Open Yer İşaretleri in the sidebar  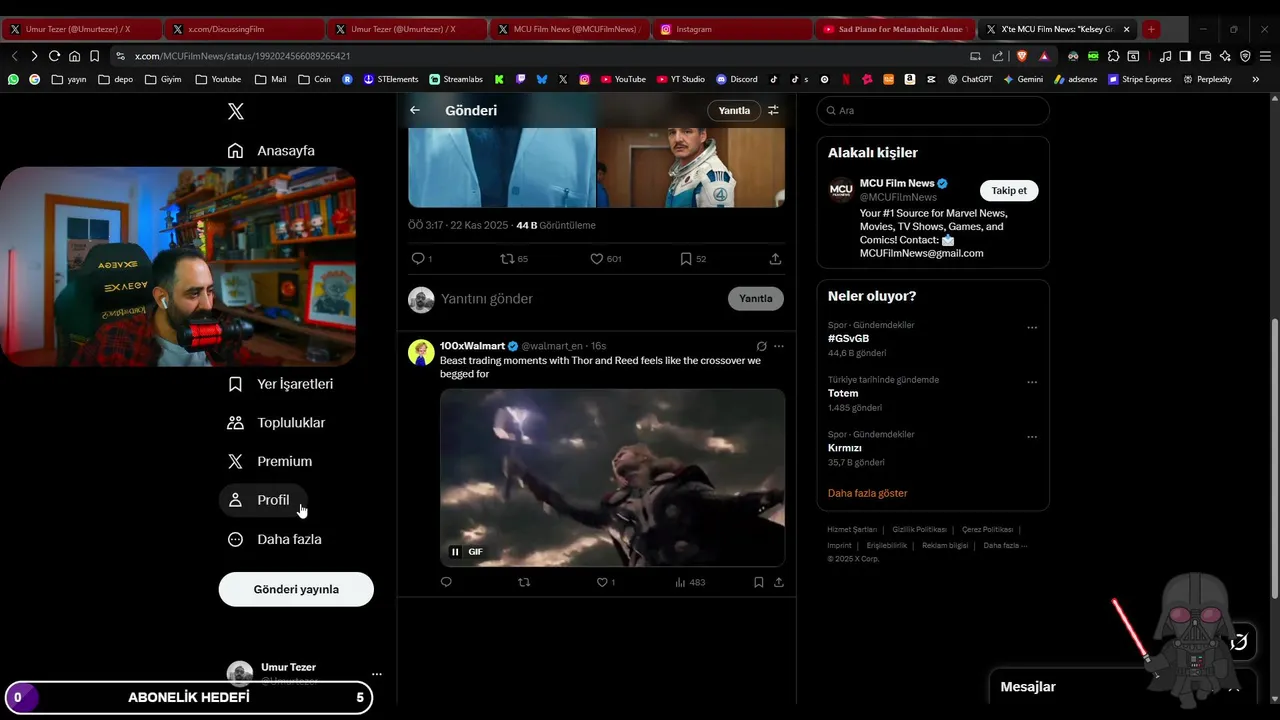(x=280, y=384)
